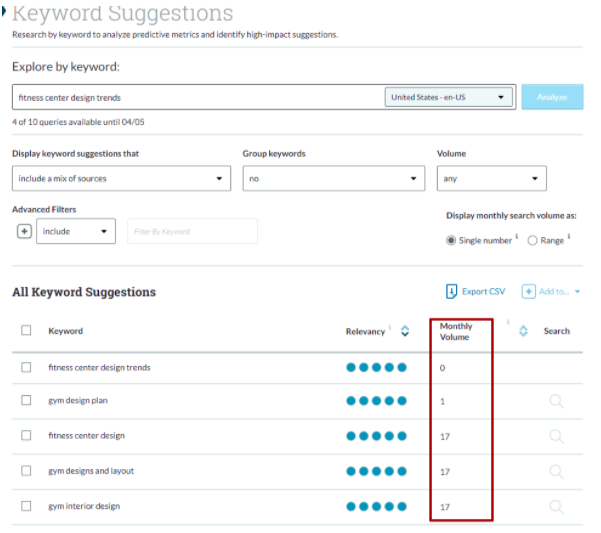Select the Single number radio option
601x533 pixels.
[x=451, y=240]
